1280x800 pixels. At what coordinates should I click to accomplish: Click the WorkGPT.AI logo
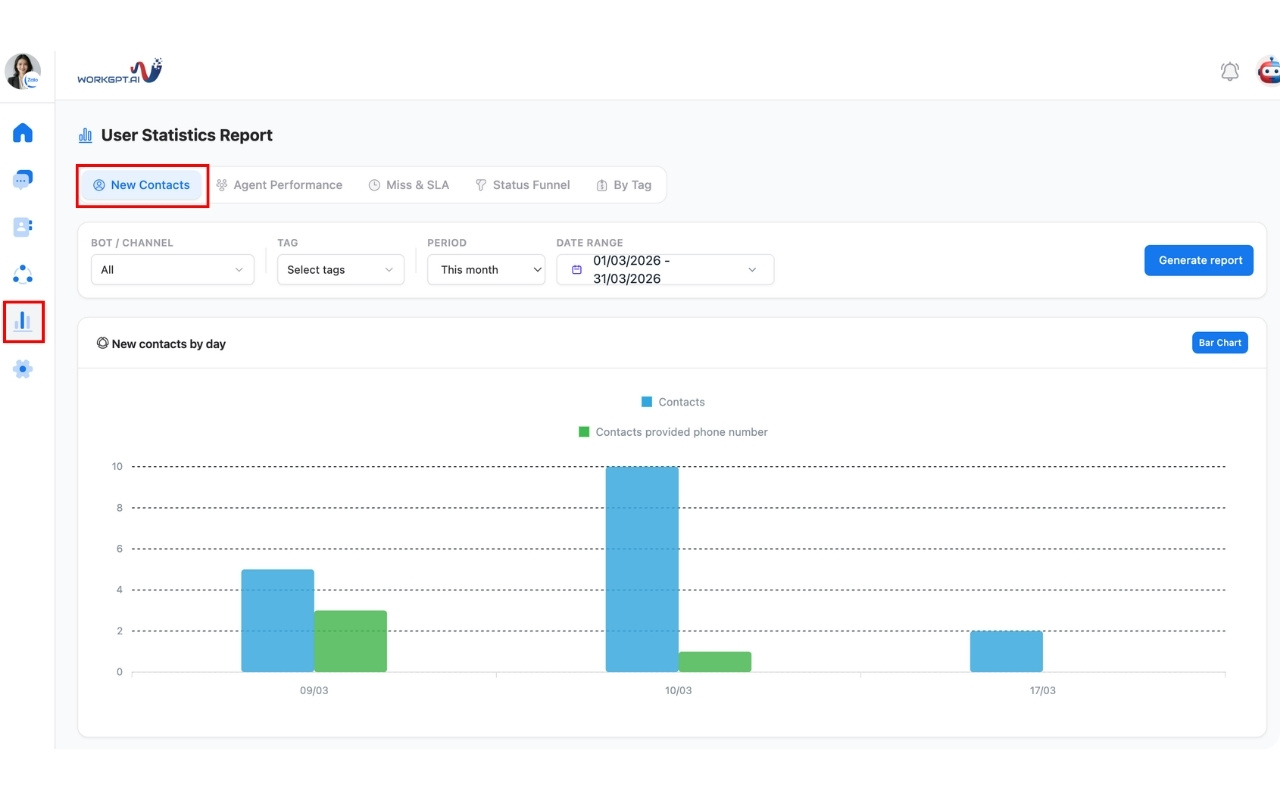pos(119,72)
